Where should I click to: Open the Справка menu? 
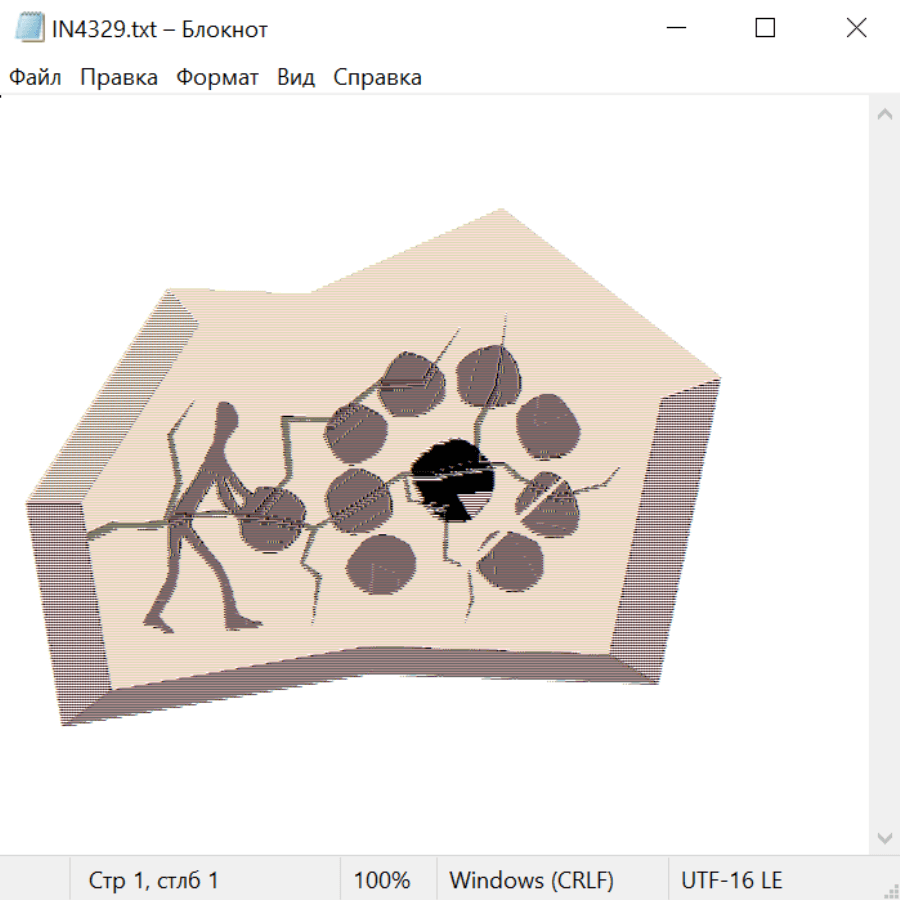point(377,77)
